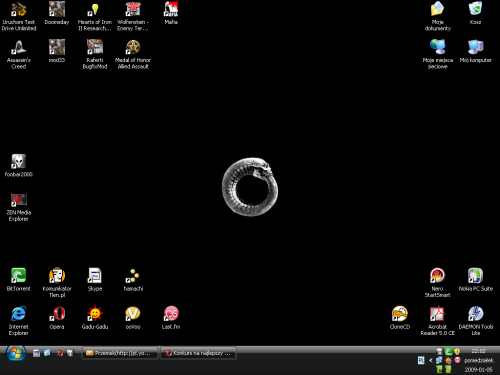Launch the Doomsday desktop shortcut
Viewport: 500px width, 375px height.
point(57,13)
